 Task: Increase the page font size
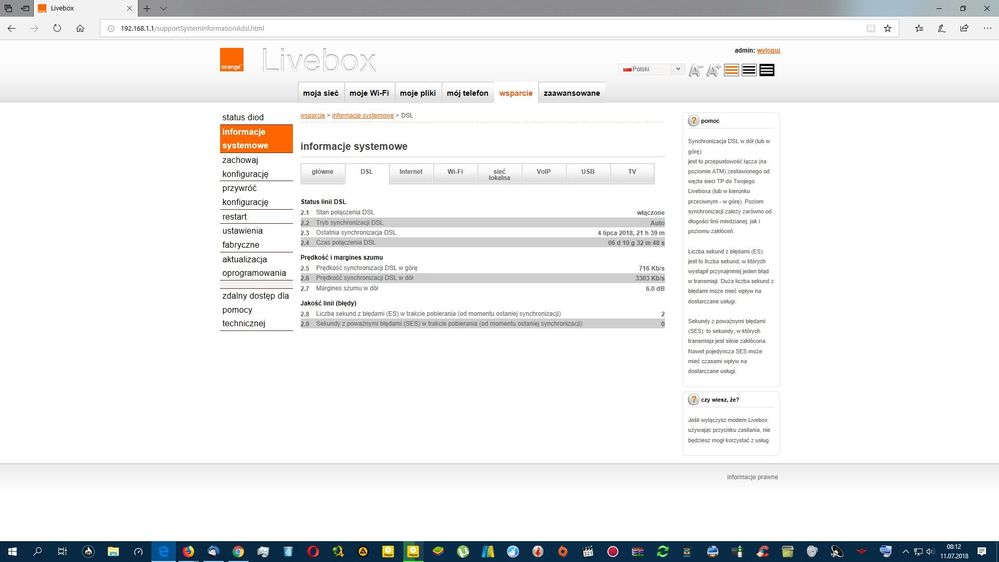[714, 70]
